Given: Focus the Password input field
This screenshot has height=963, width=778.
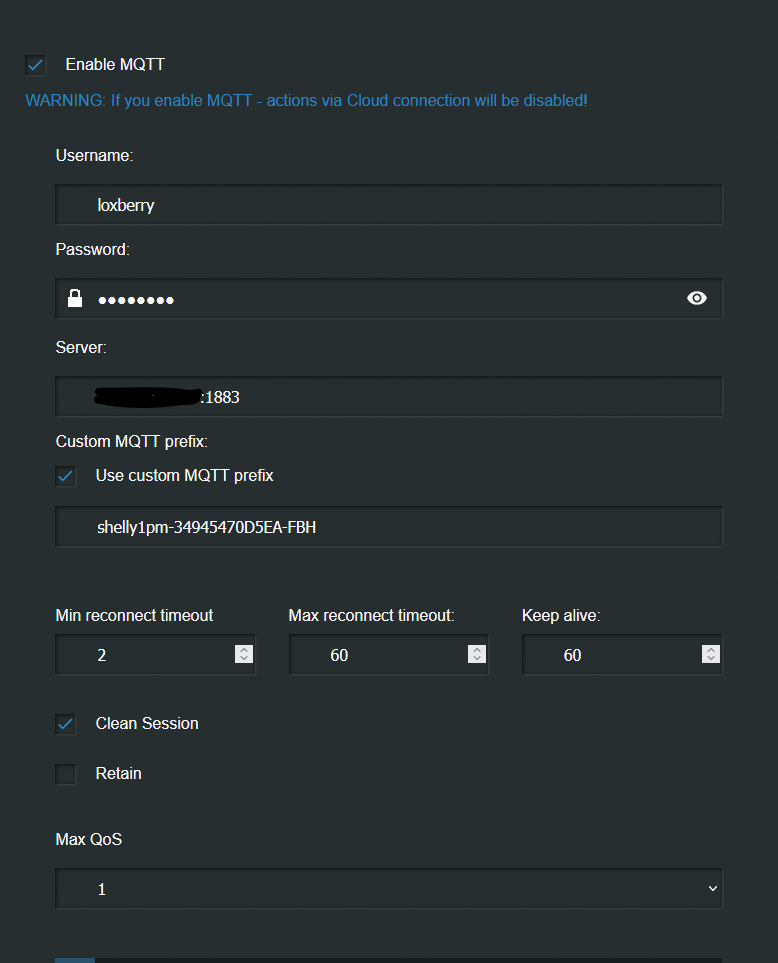Looking at the screenshot, I should 380,298.
